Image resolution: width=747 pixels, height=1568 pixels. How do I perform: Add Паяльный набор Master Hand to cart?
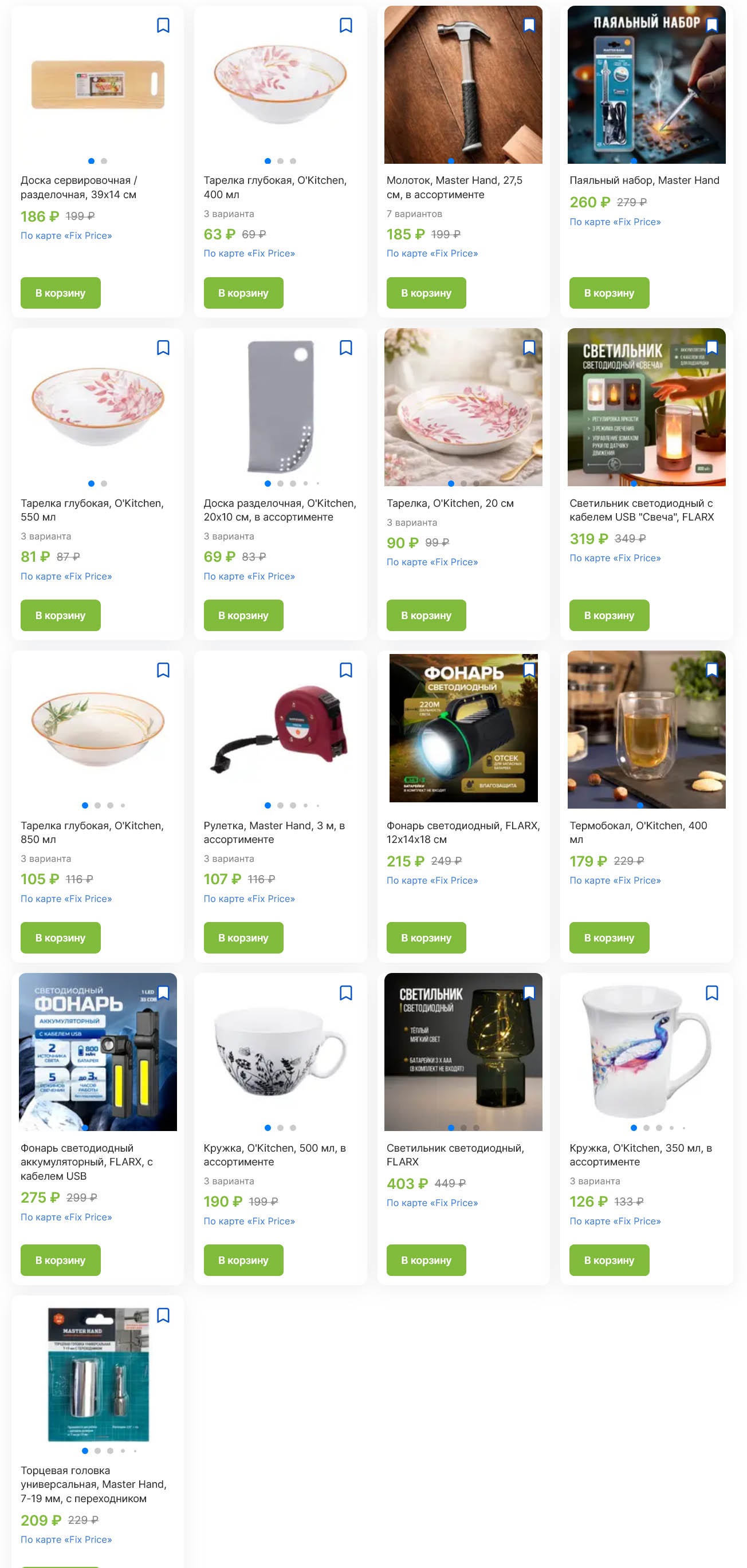click(609, 293)
